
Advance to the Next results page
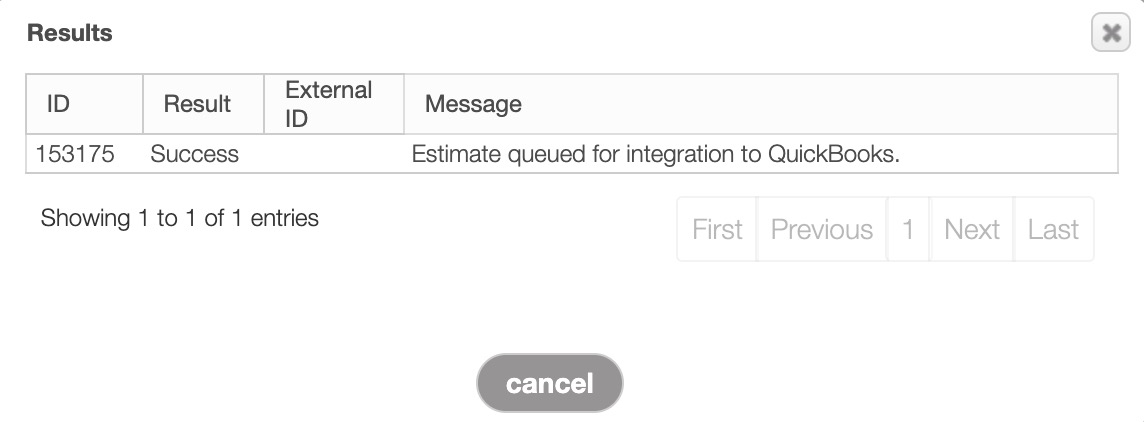click(x=972, y=229)
